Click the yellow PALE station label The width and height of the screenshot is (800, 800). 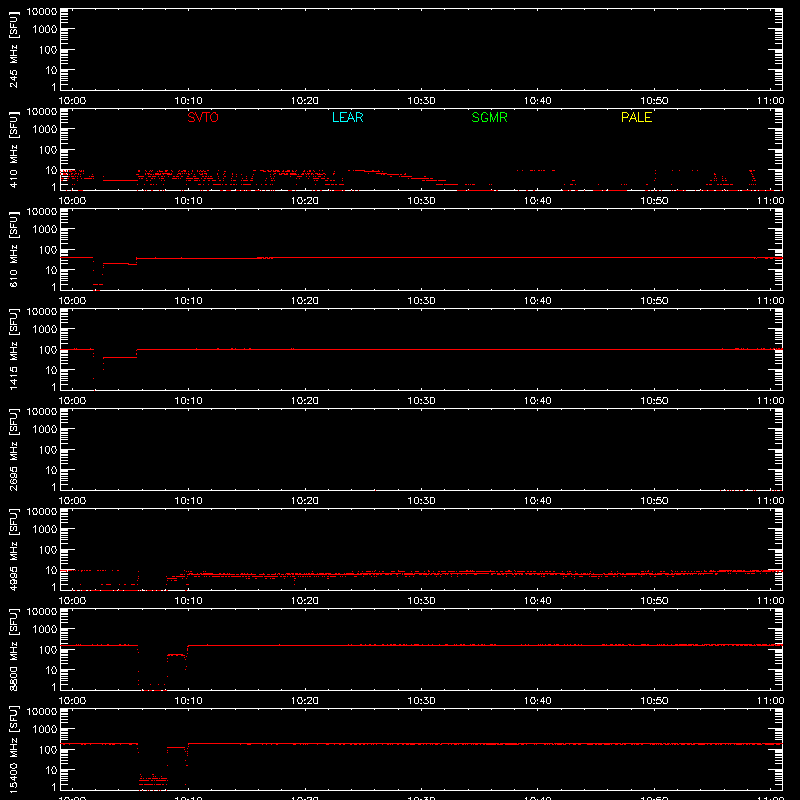coord(636,117)
